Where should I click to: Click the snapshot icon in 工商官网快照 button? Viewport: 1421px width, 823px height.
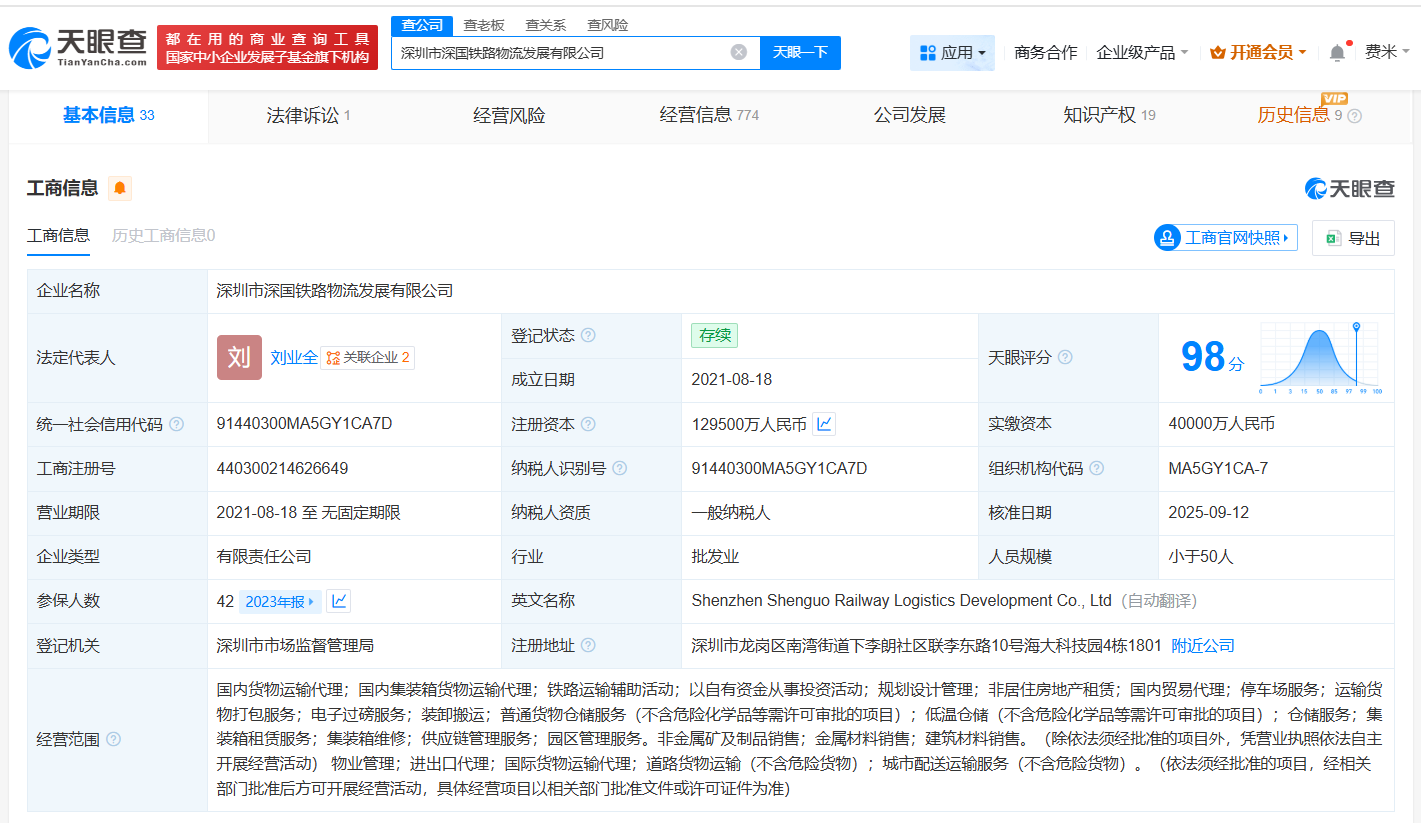[x=1165, y=238]
